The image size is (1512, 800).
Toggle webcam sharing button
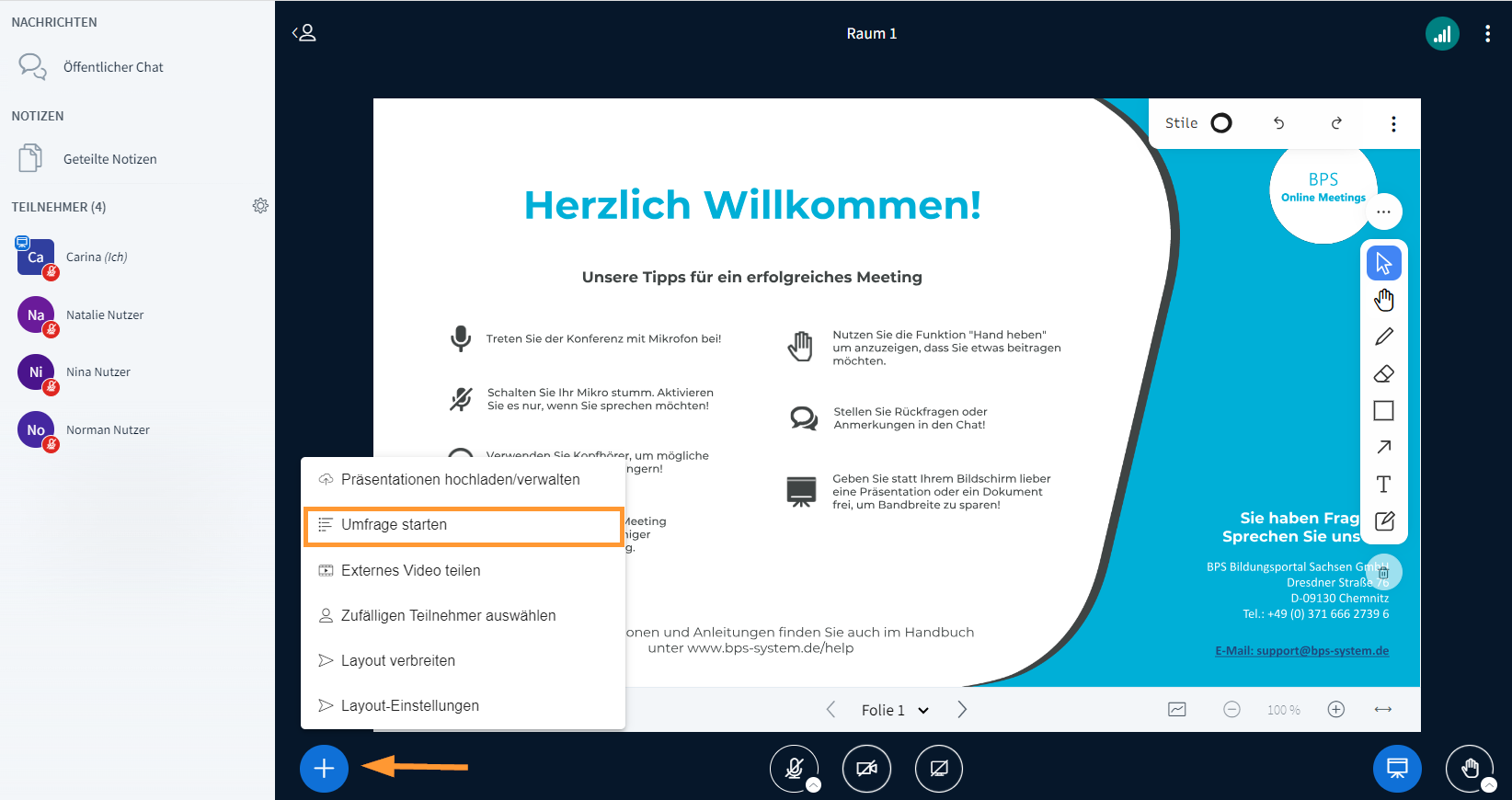coord(866,768)
